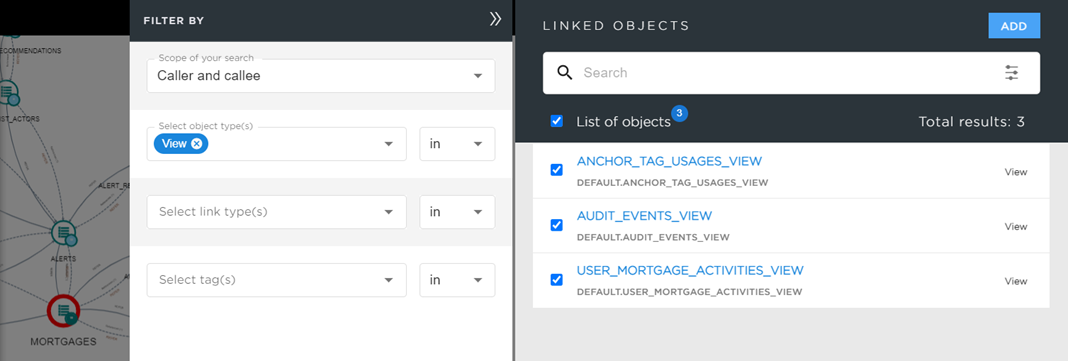Open the USER_MORTGAGE_ACTIVITIES_VIEW link
Viewport: 1068px width, 361px height.
(690, 270)
